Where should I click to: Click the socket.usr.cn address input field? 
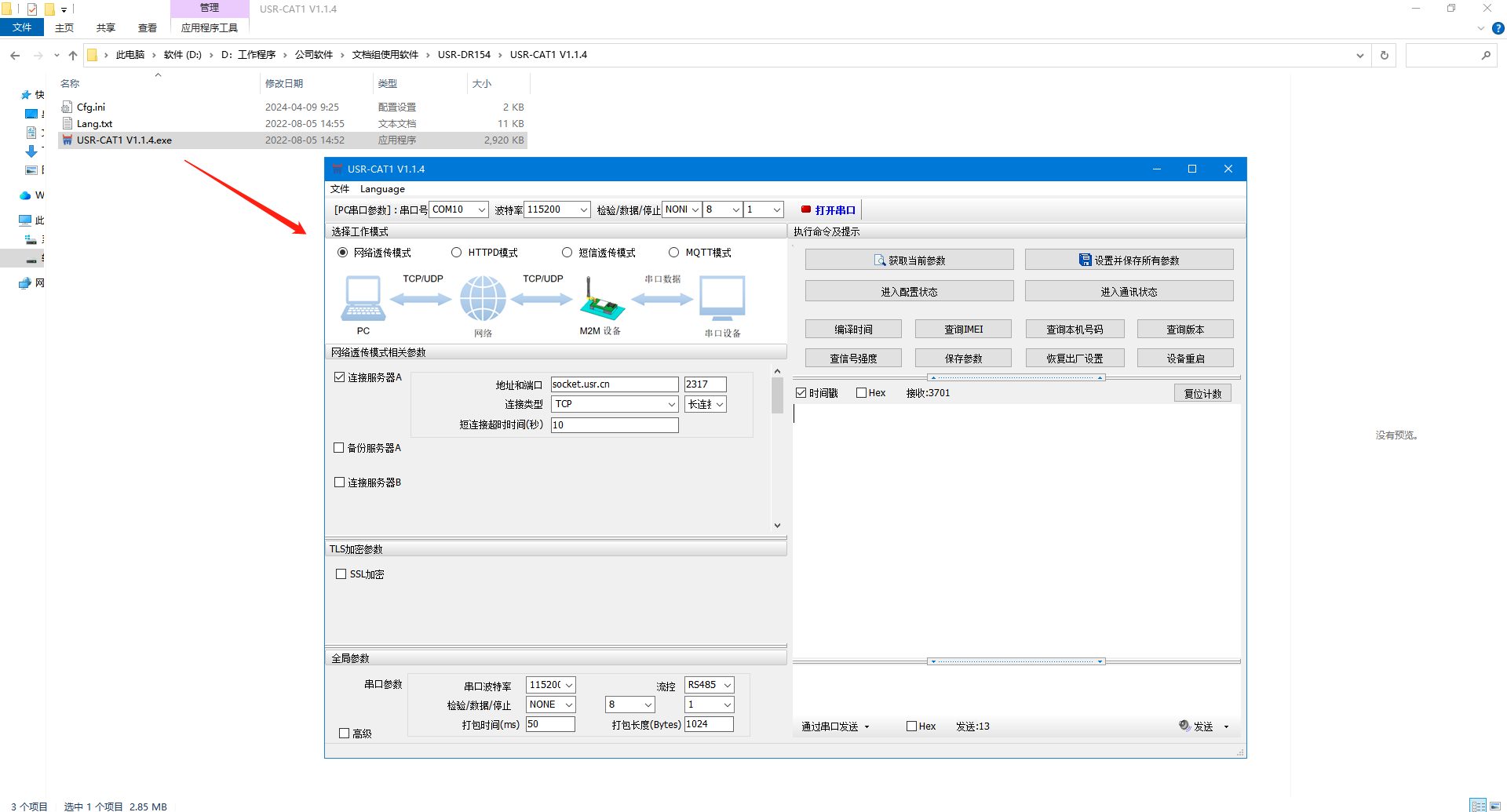(x=614, y=384)
